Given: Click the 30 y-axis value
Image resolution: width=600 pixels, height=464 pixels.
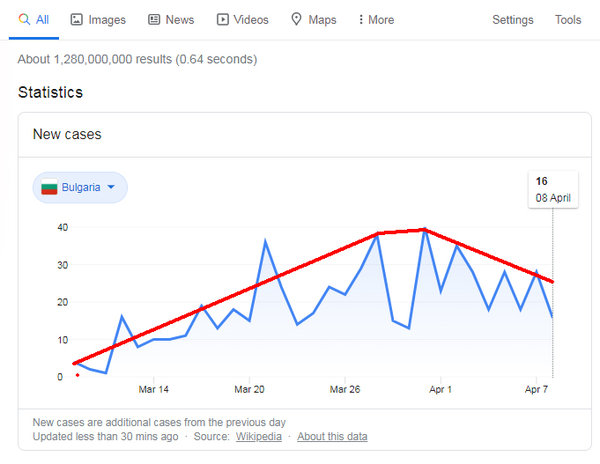Looking at the screenshot, I should [62, 265].
